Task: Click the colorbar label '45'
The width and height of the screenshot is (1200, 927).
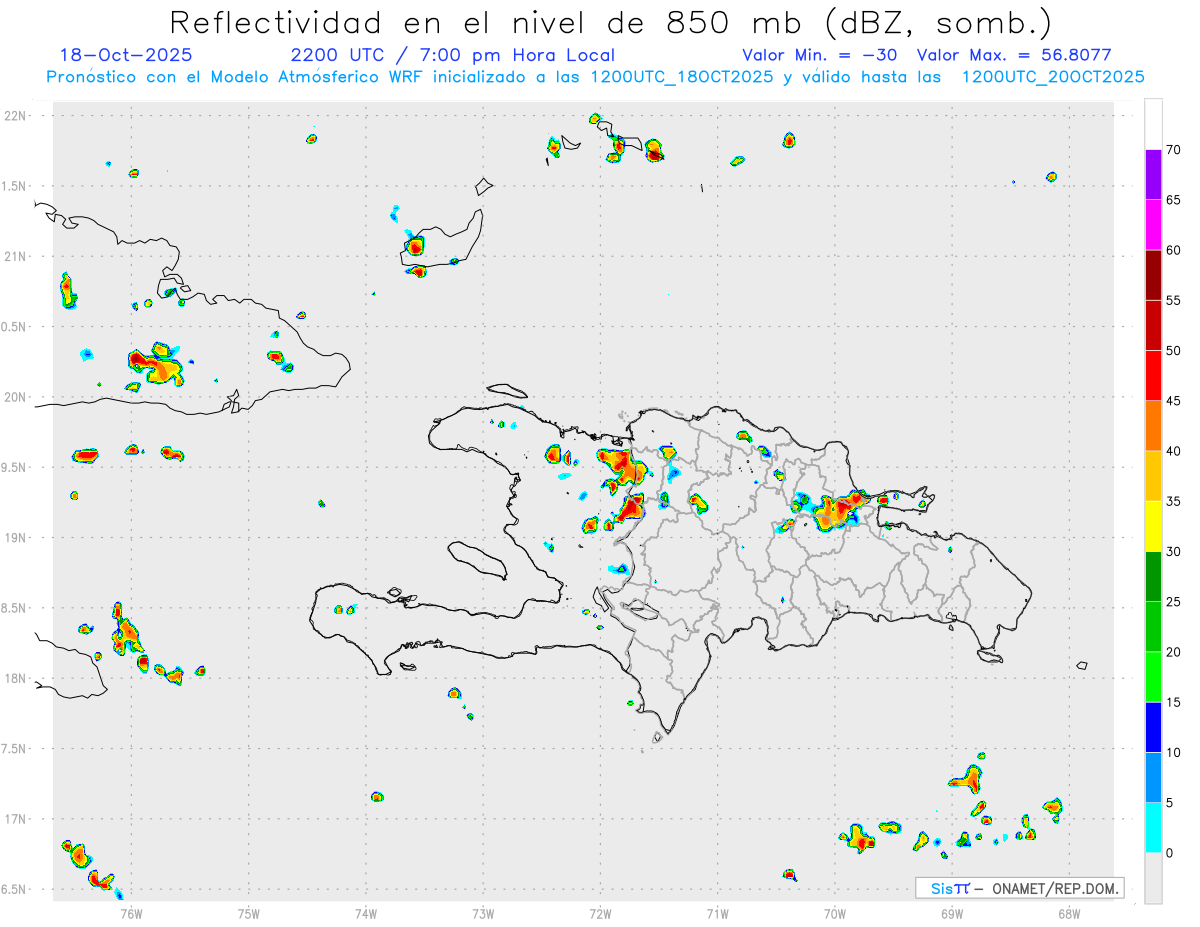Action: 1174,401
